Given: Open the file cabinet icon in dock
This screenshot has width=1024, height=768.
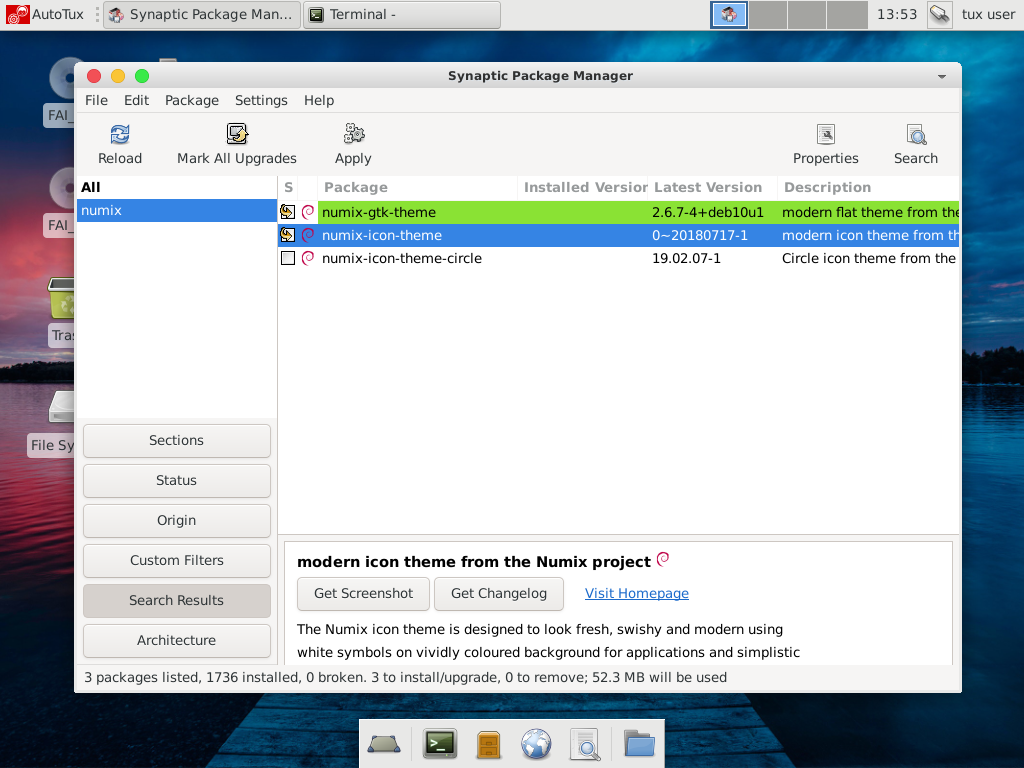Looking at the screenshot, I should [x=488, y=744].
